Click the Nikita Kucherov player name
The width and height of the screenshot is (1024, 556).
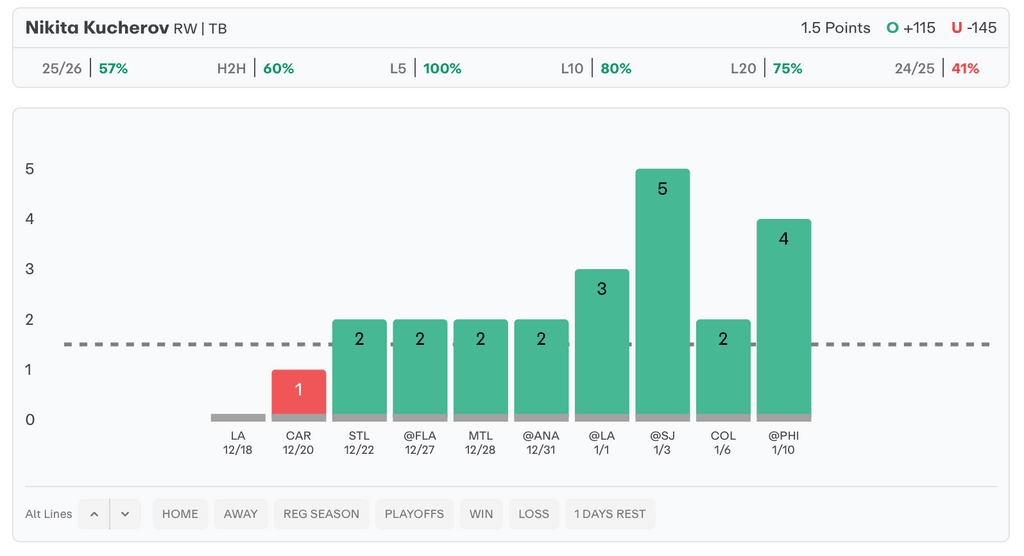[x=96, y=28]
